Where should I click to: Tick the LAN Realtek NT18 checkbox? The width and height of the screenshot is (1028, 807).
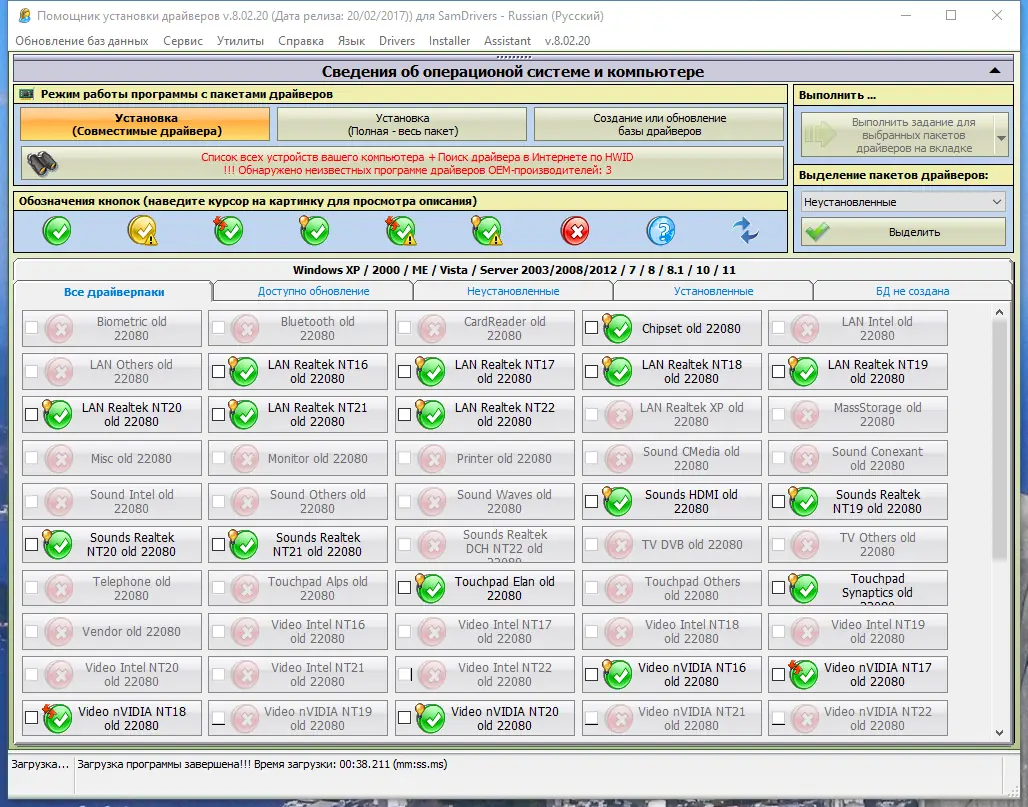click(x=591, y=372)
